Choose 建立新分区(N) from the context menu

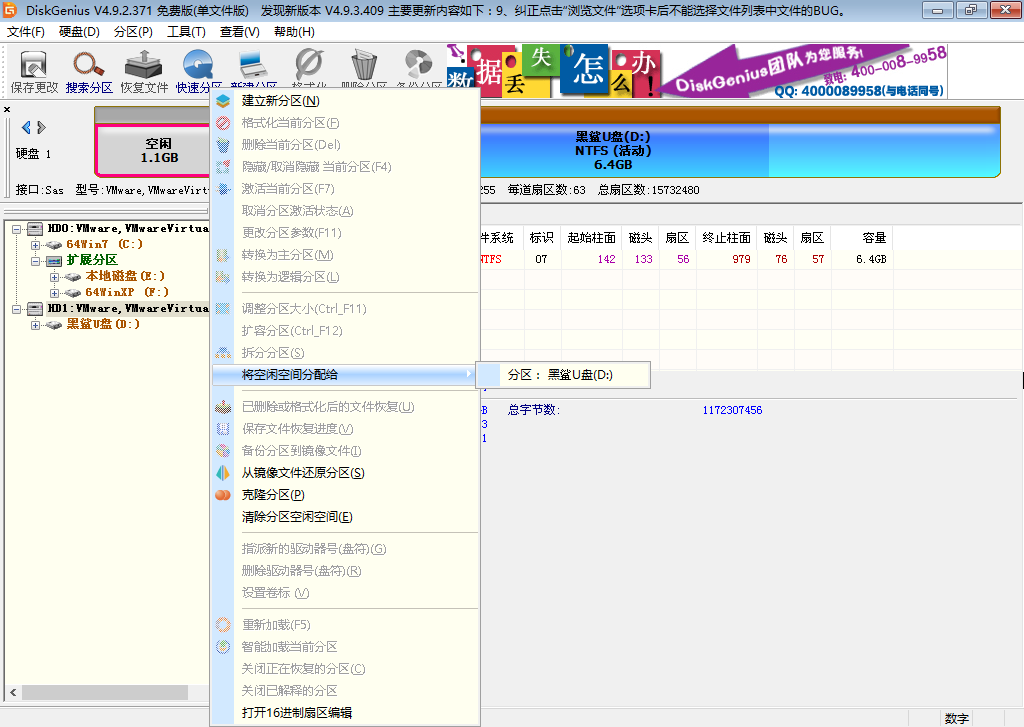280,101
